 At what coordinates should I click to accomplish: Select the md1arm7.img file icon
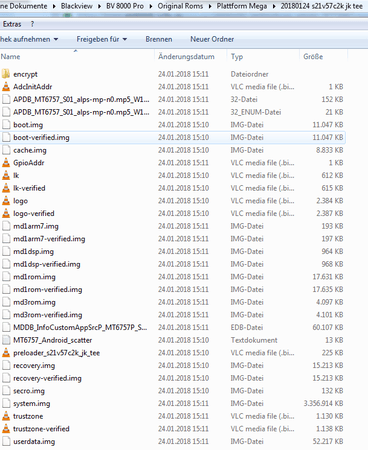tap(6, 226)
